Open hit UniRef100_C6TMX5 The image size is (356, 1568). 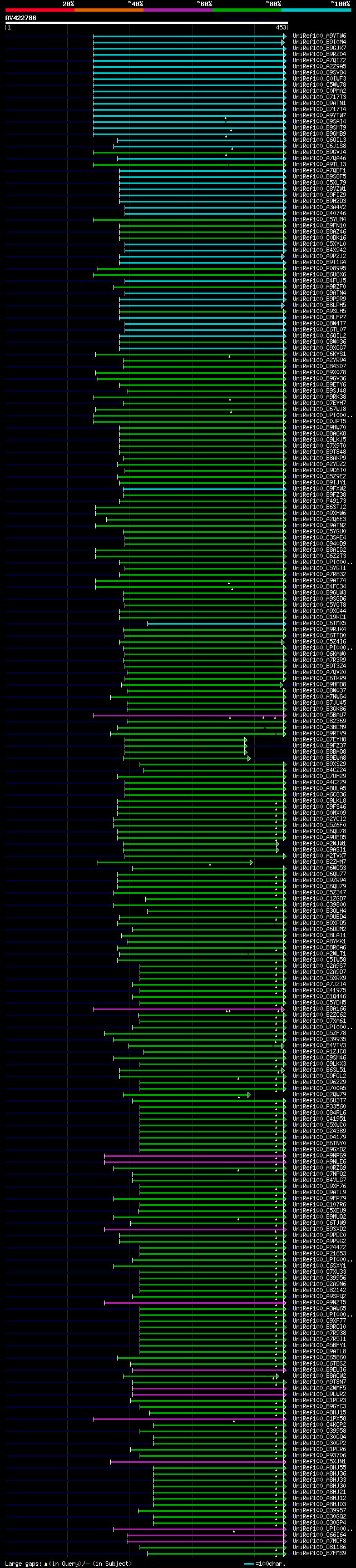pos(319,624)
